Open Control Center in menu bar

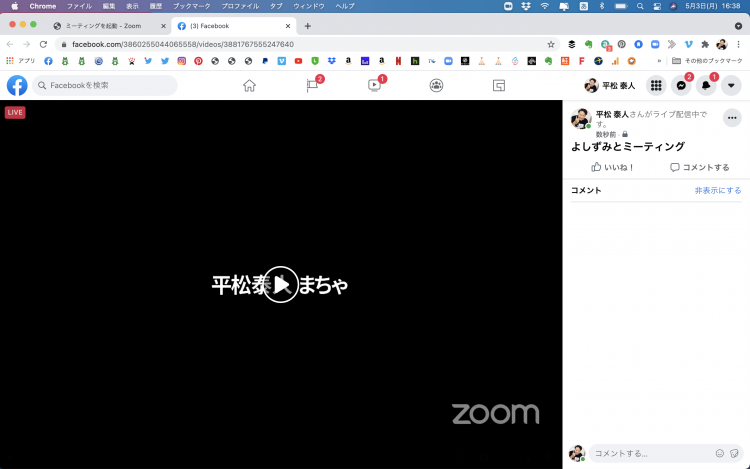(657, 6)
